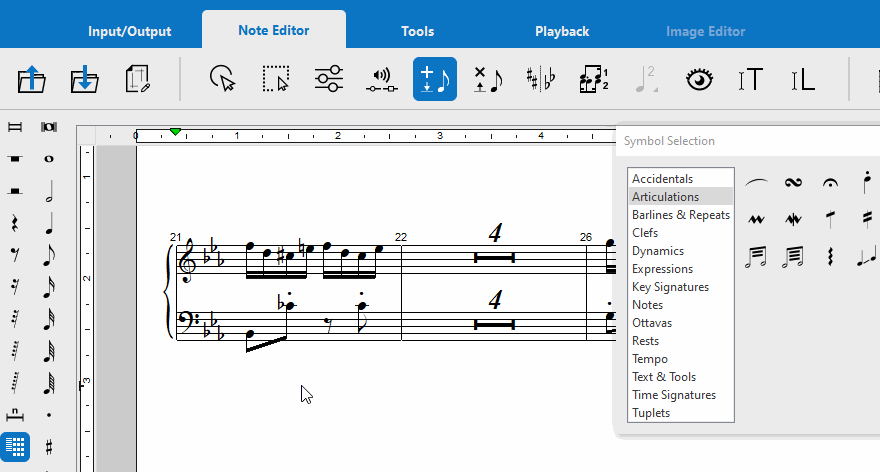The width and height of the screenshot is (880, 472).
Task: Select Tuplets in the symbol list
Action: 651,413
